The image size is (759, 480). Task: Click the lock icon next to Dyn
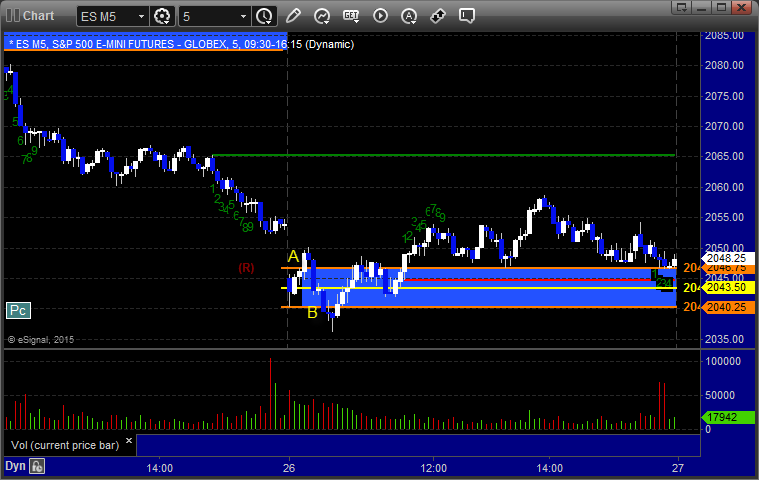click(x=37, y=466)
